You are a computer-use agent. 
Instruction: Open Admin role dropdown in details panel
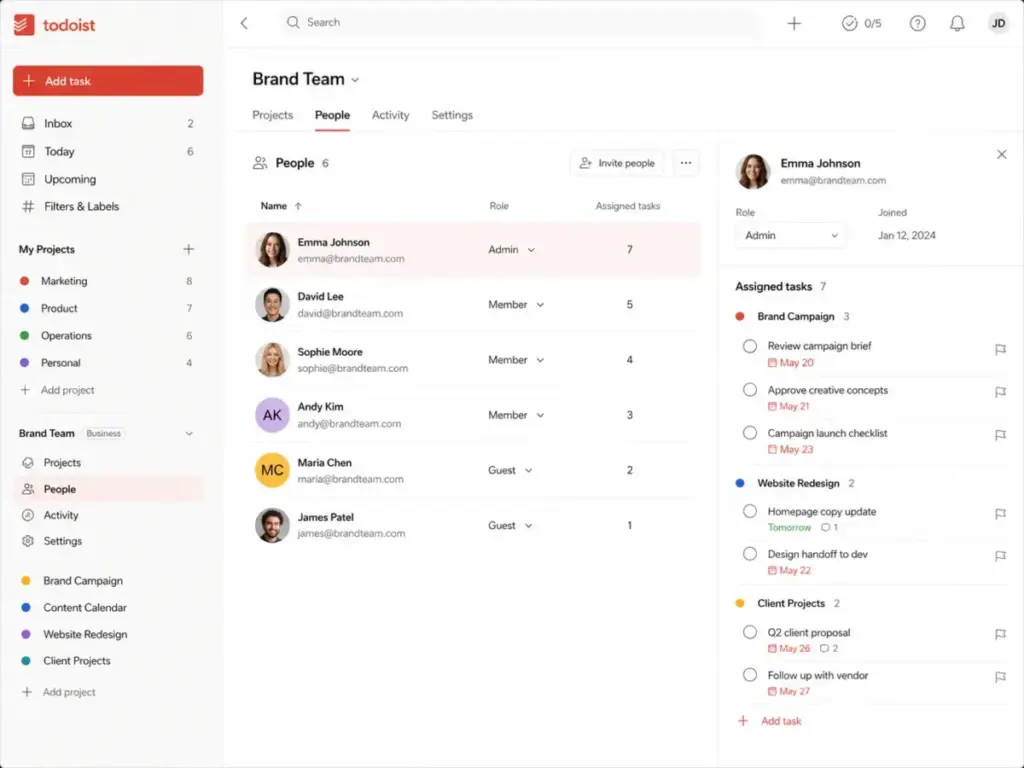coord(790,236)
